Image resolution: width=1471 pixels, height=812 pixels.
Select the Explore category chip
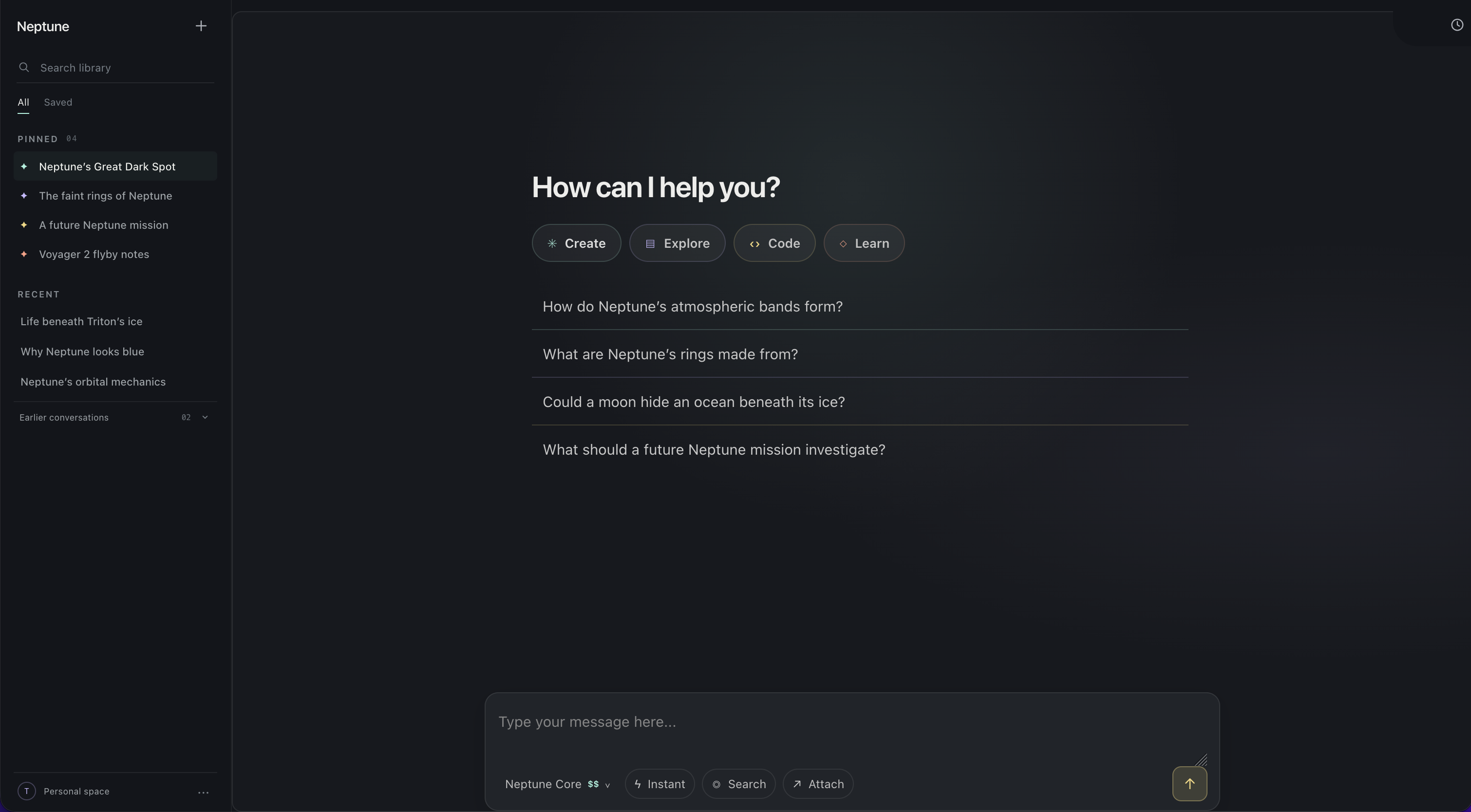pyautogui.click(x=677, y=243)
